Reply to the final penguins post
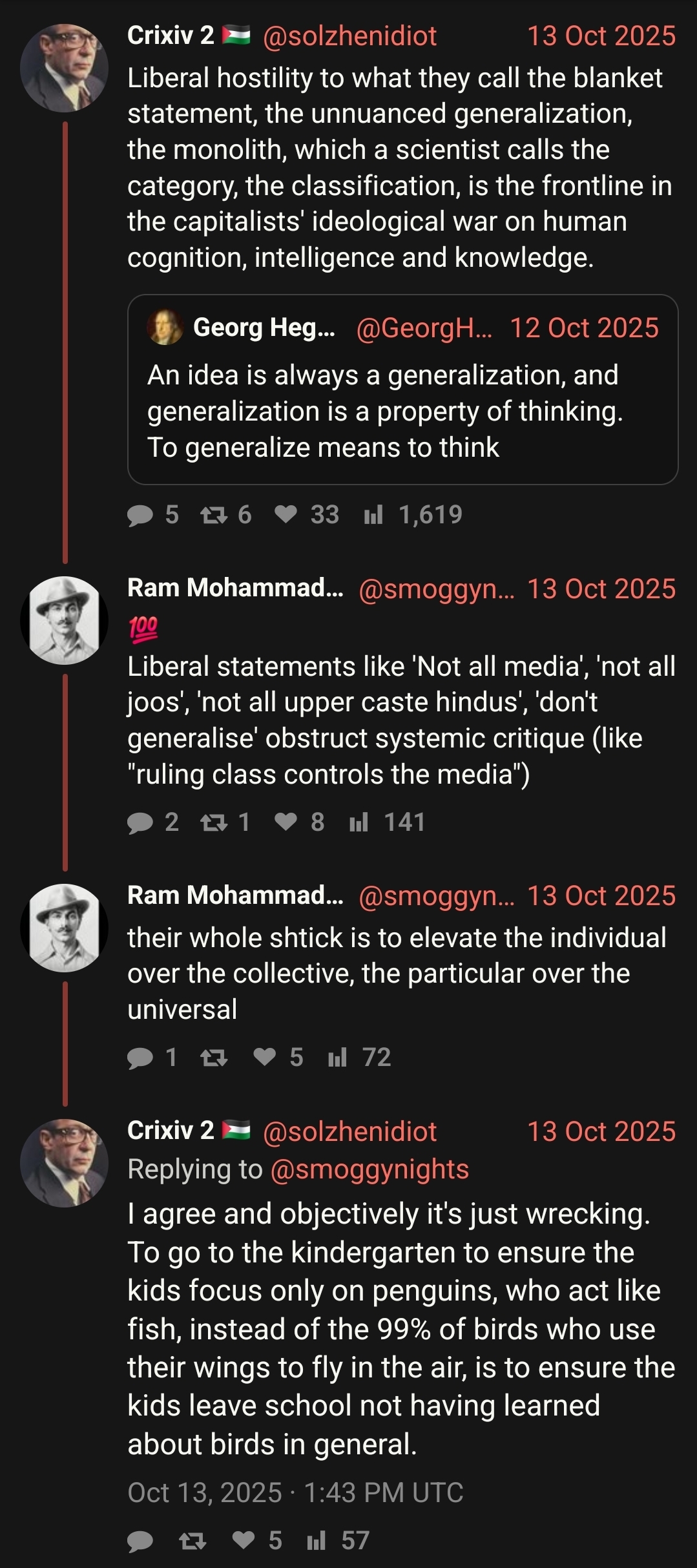The height and width of the screenshot is (1568, 697). point(140,1541)
